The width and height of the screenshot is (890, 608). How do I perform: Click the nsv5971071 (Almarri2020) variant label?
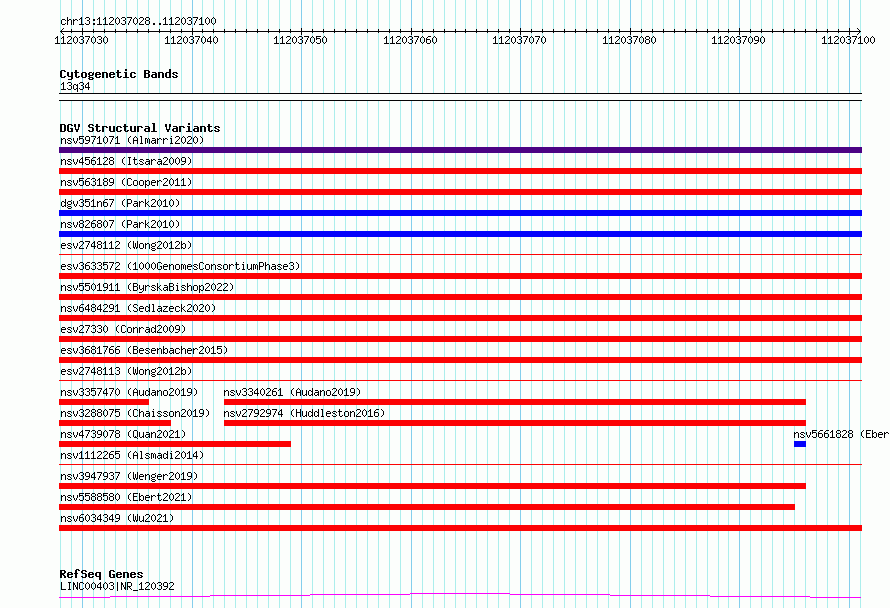(x=132, y=140)
